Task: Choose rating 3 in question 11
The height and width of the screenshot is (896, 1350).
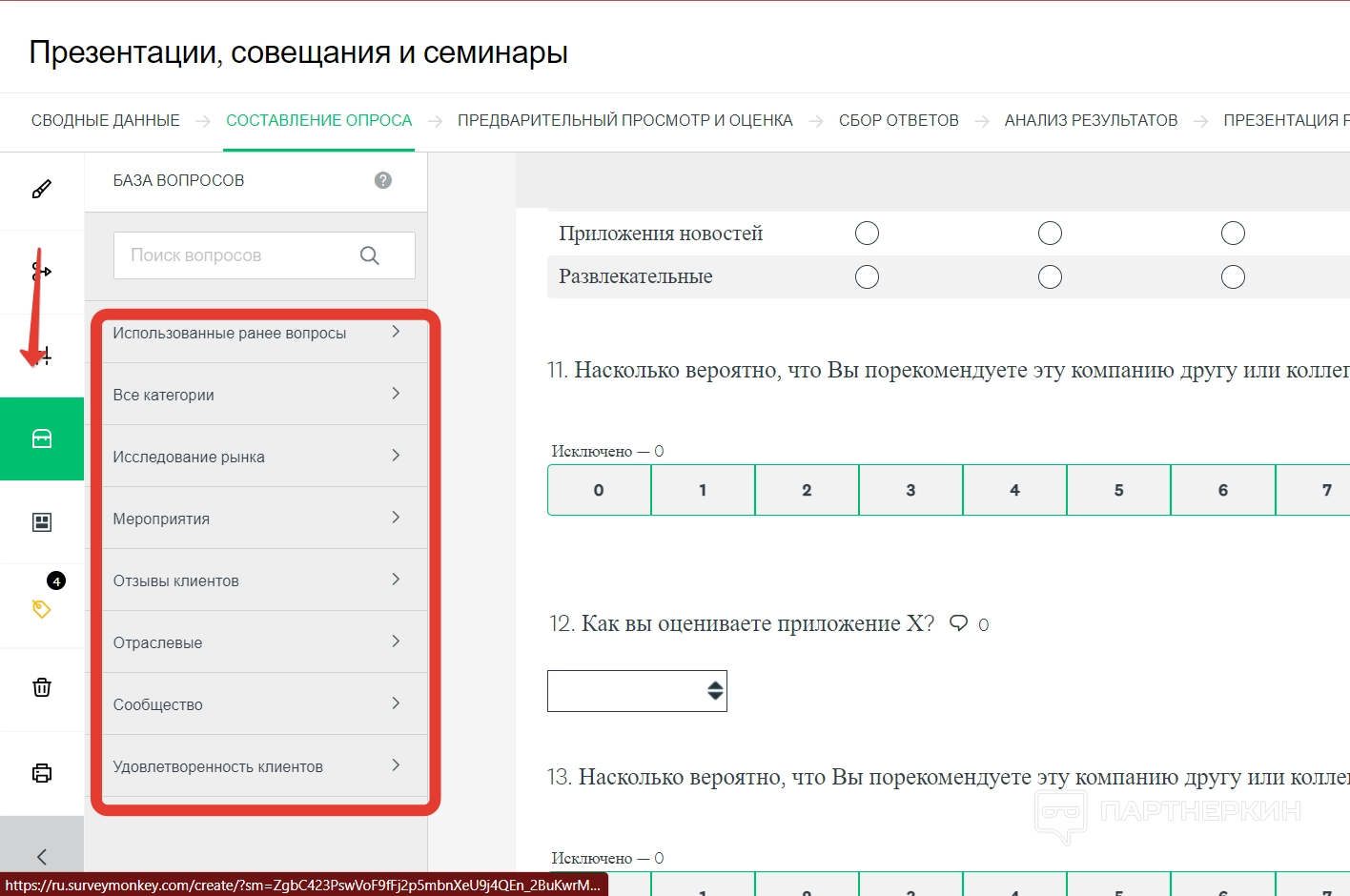Action: [x=910, y=490]
